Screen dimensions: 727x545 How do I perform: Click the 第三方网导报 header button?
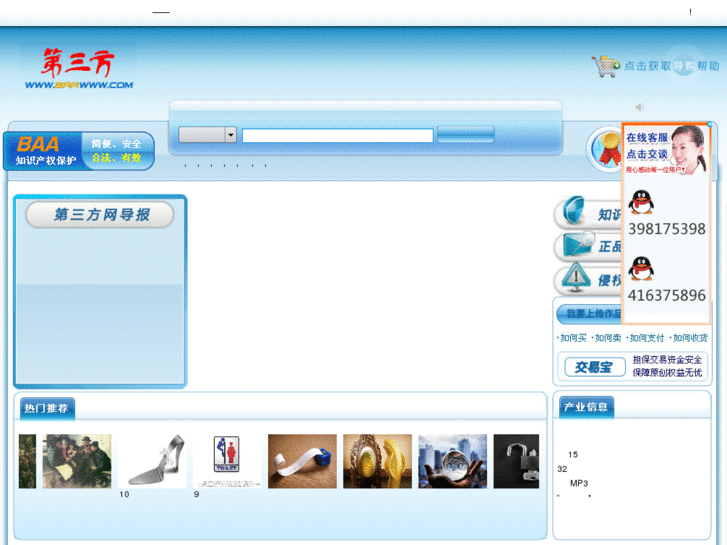click(100, 215)
